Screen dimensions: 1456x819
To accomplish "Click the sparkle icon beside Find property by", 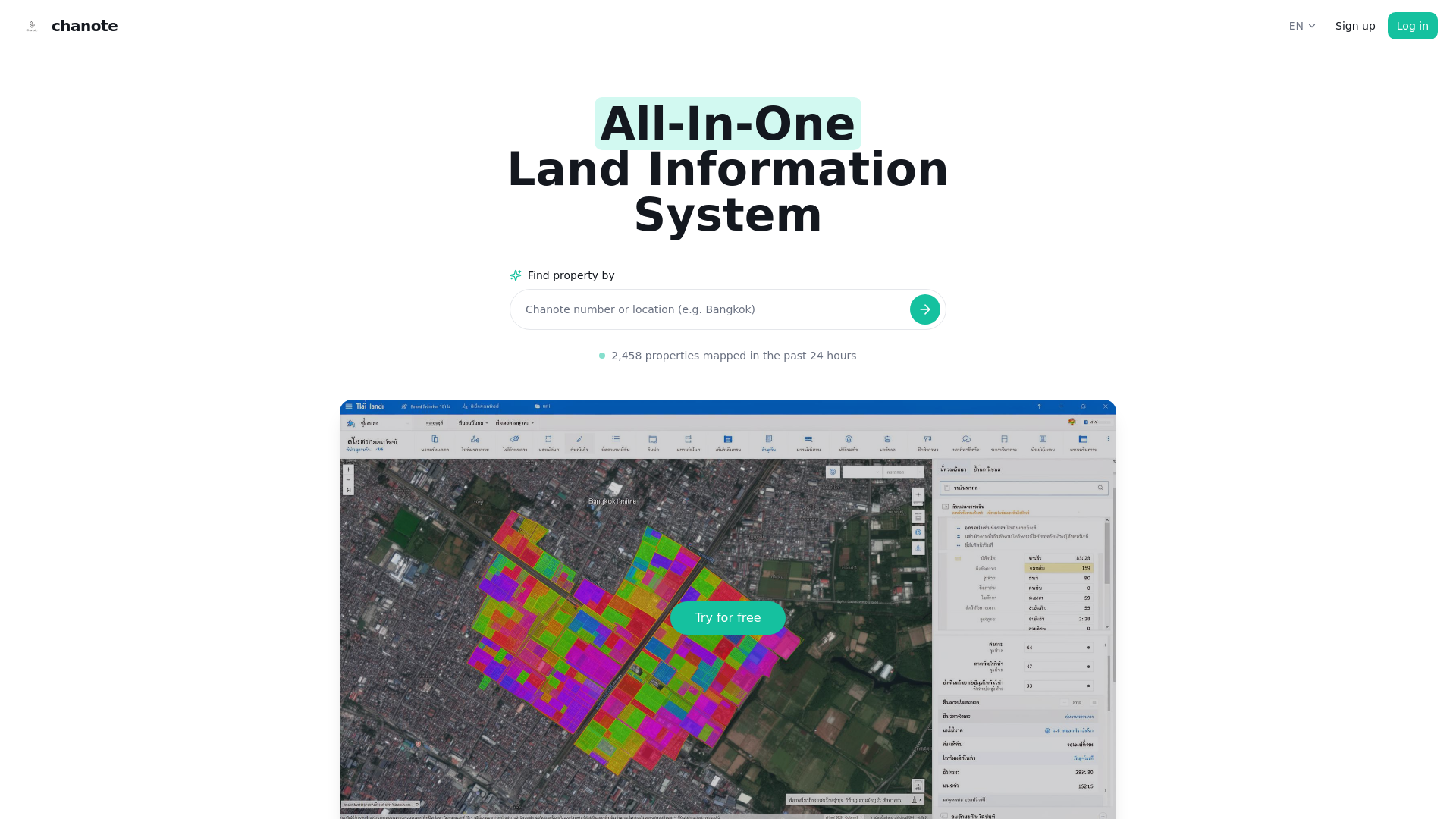I will 516,275.
